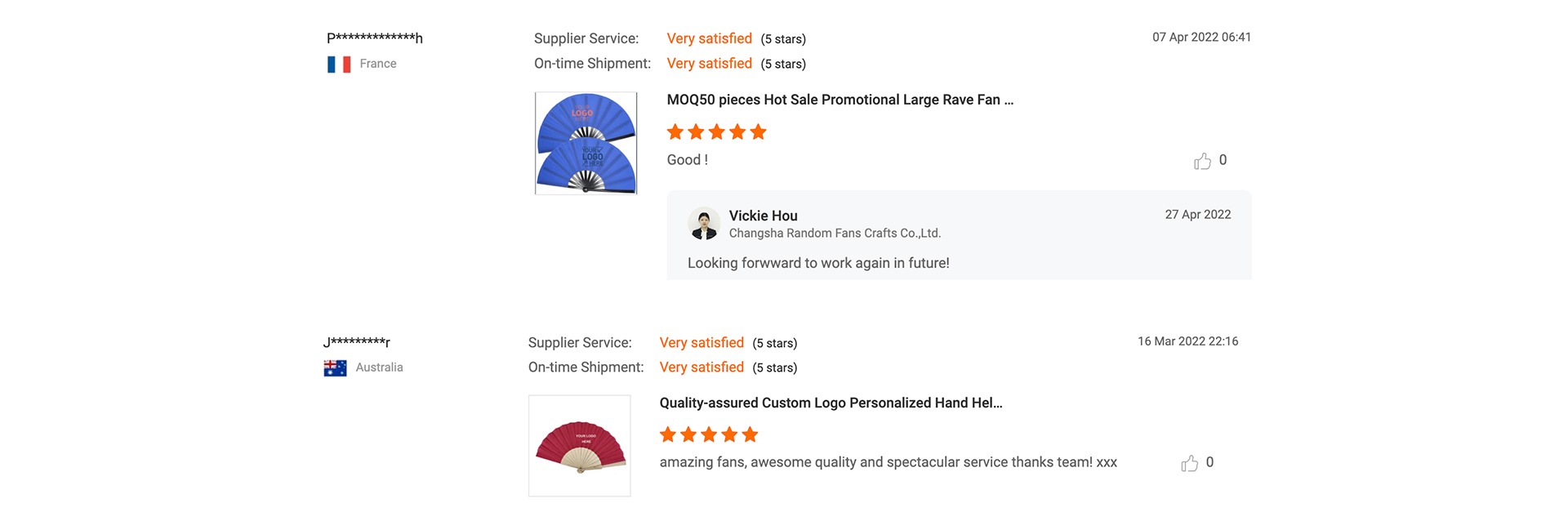Click star rating under the Rave Fan title
The width and height of the screenshot is (1568, 530).
point(716,132)
